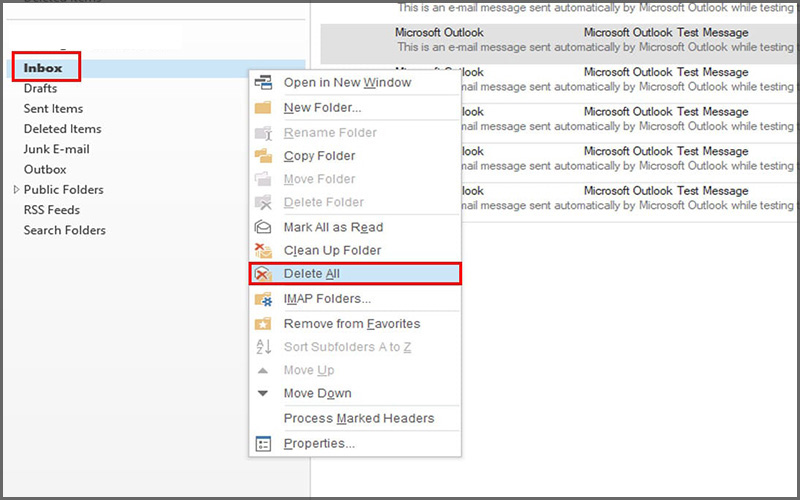Open the RSS Feeds folder
The image size is (800, 500).
52,210
